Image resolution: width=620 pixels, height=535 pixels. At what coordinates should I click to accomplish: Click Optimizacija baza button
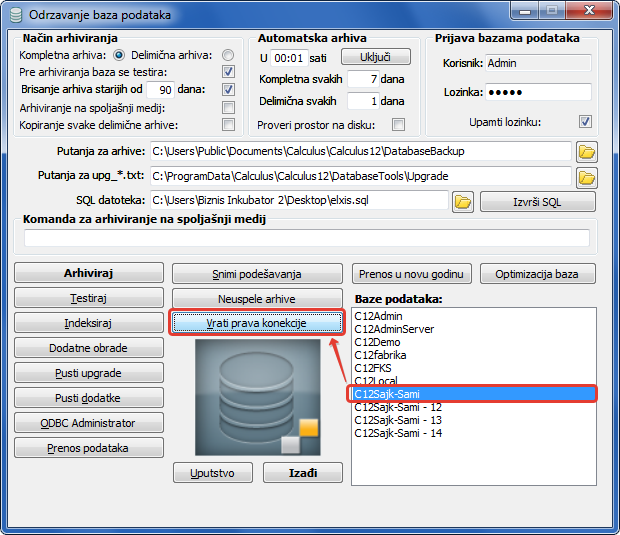(x=537, y=274)
